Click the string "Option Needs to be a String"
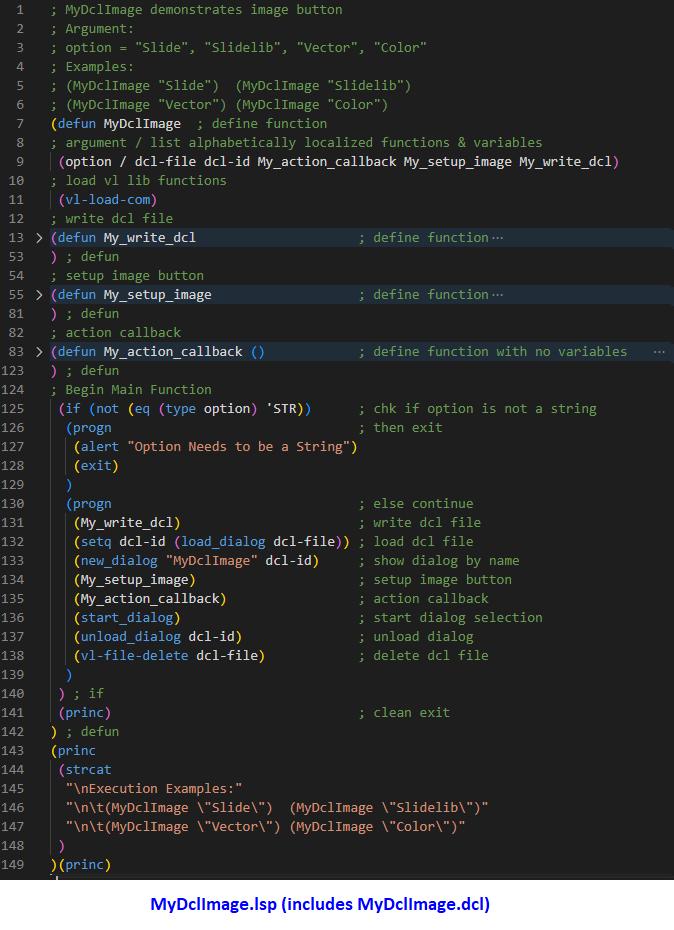Image resolution: width=674 pixels, height=930 pixels. 239,447
